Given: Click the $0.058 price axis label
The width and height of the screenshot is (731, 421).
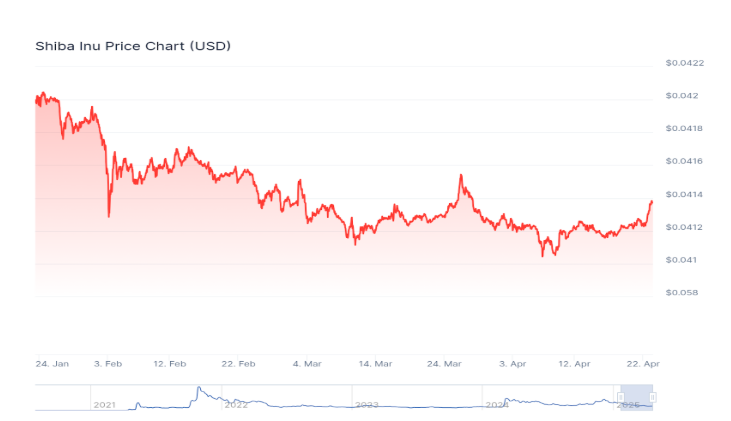Looking at the screenshot, I should pyautogui.click(x=685, y=293).
